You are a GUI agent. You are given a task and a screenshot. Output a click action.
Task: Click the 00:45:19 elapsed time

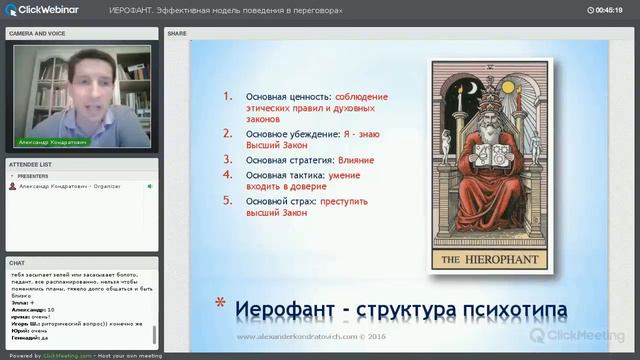pyautogui.click(x=609, y=10)
